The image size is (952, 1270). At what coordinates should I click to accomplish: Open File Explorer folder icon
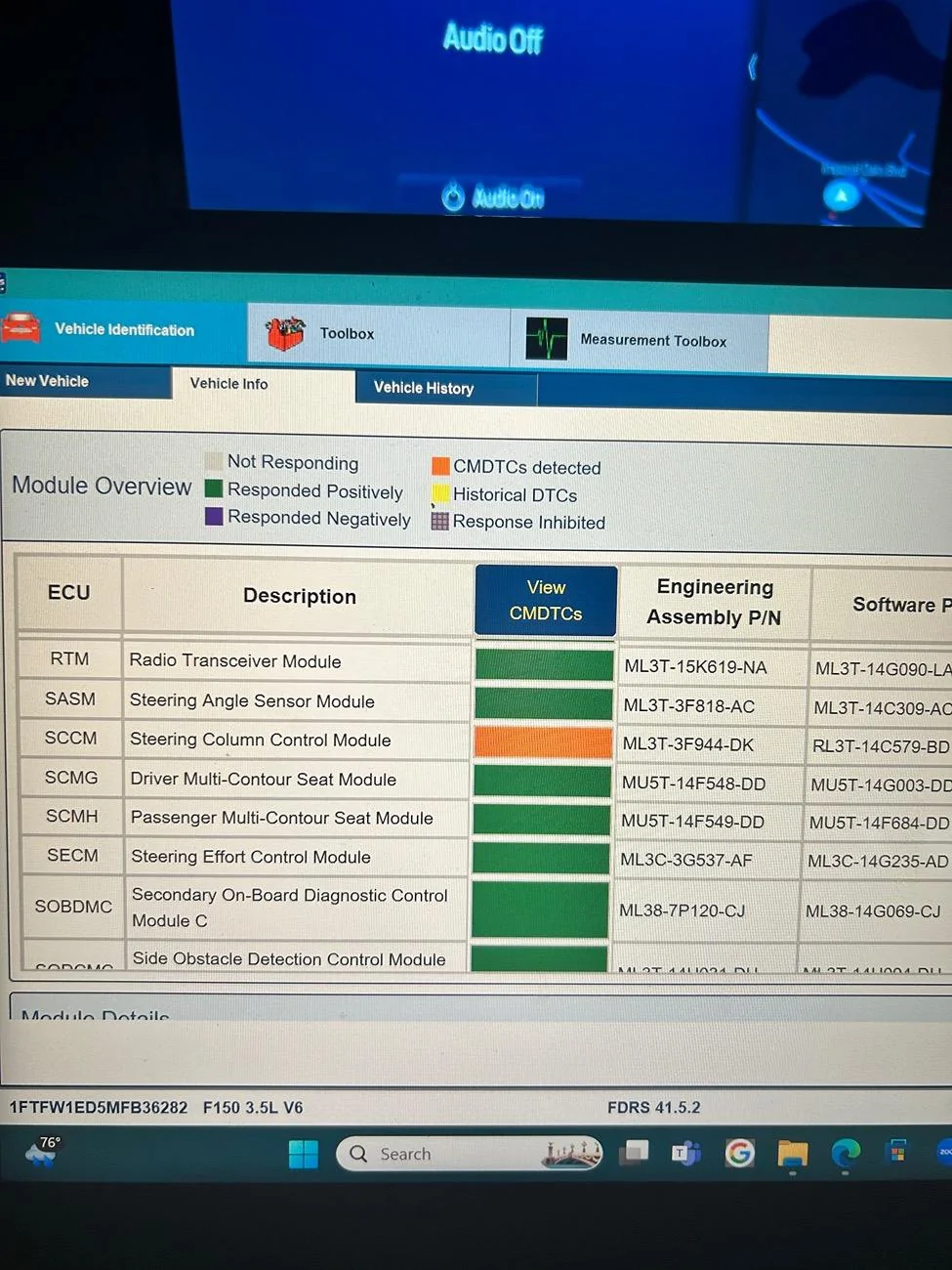(x=792, y=1155)
